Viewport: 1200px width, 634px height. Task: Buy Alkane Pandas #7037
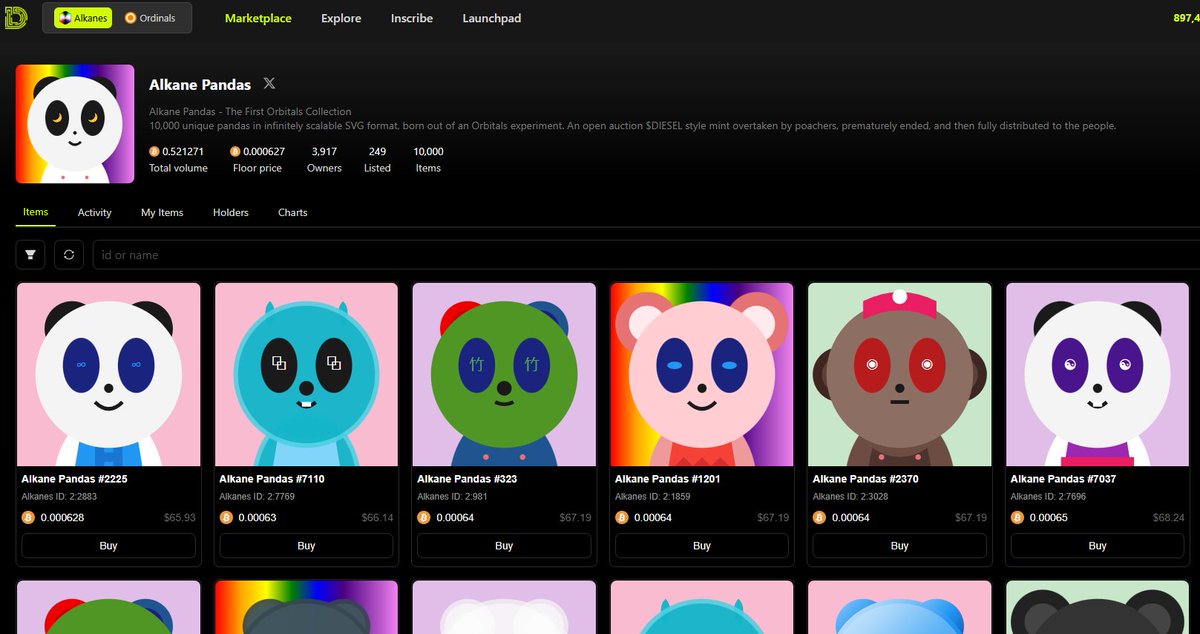tap(1098, 546)
